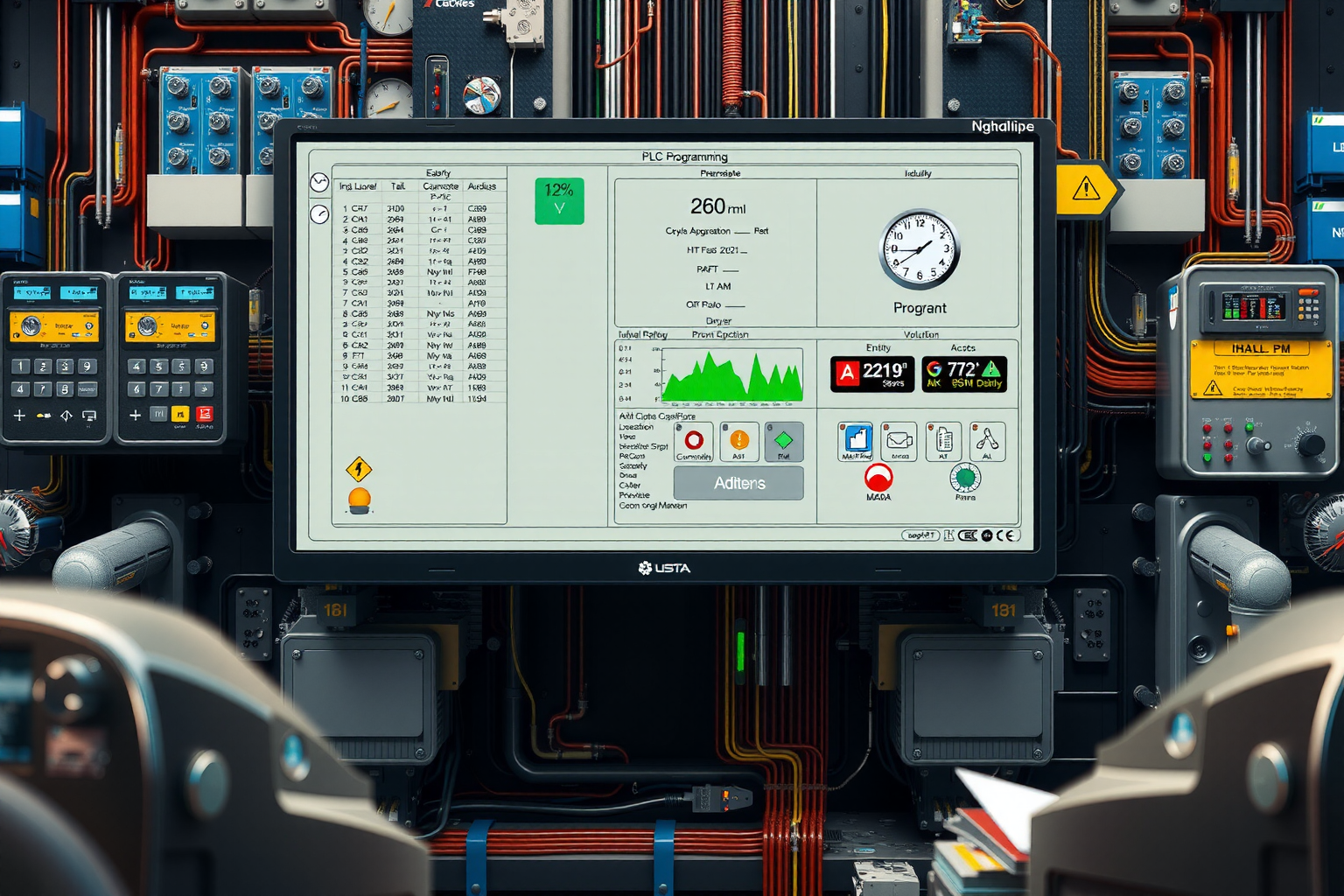Select Coon ongl Manatn list entry

(653, 506)
